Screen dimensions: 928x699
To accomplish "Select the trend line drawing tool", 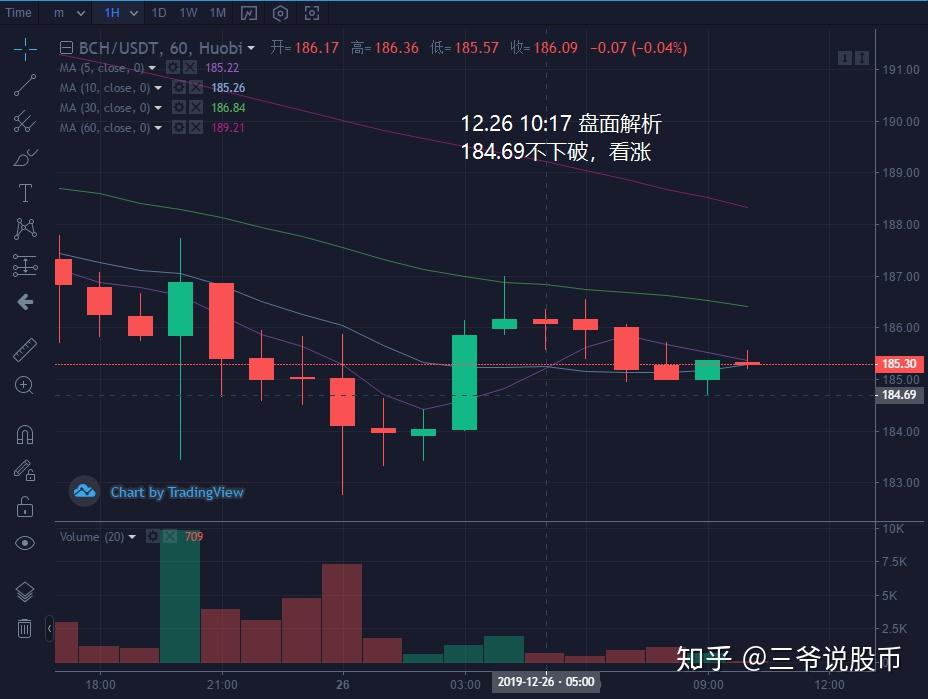I will coord(25,85).
